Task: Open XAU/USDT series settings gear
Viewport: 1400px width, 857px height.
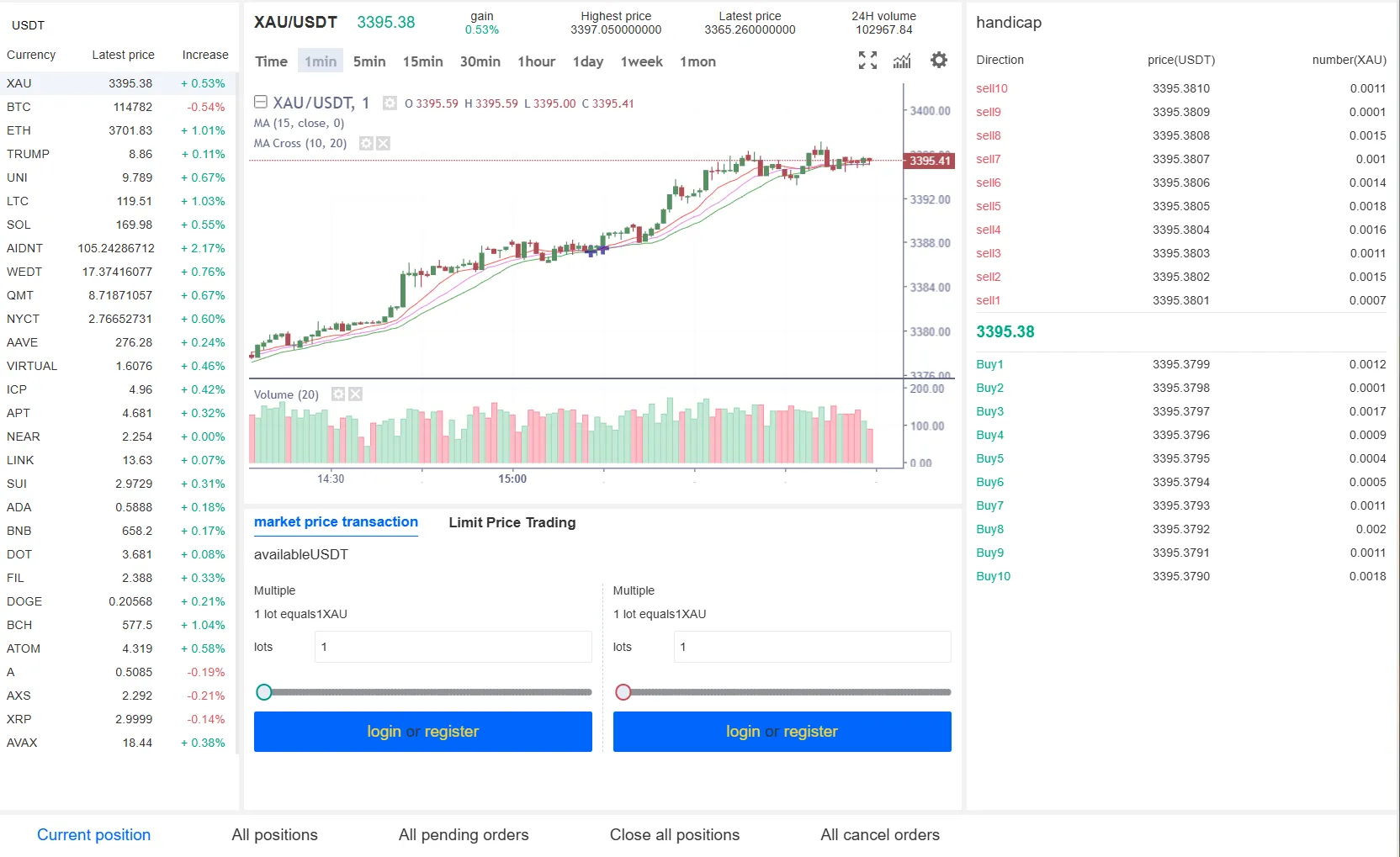Action: [x=390, y=103]
